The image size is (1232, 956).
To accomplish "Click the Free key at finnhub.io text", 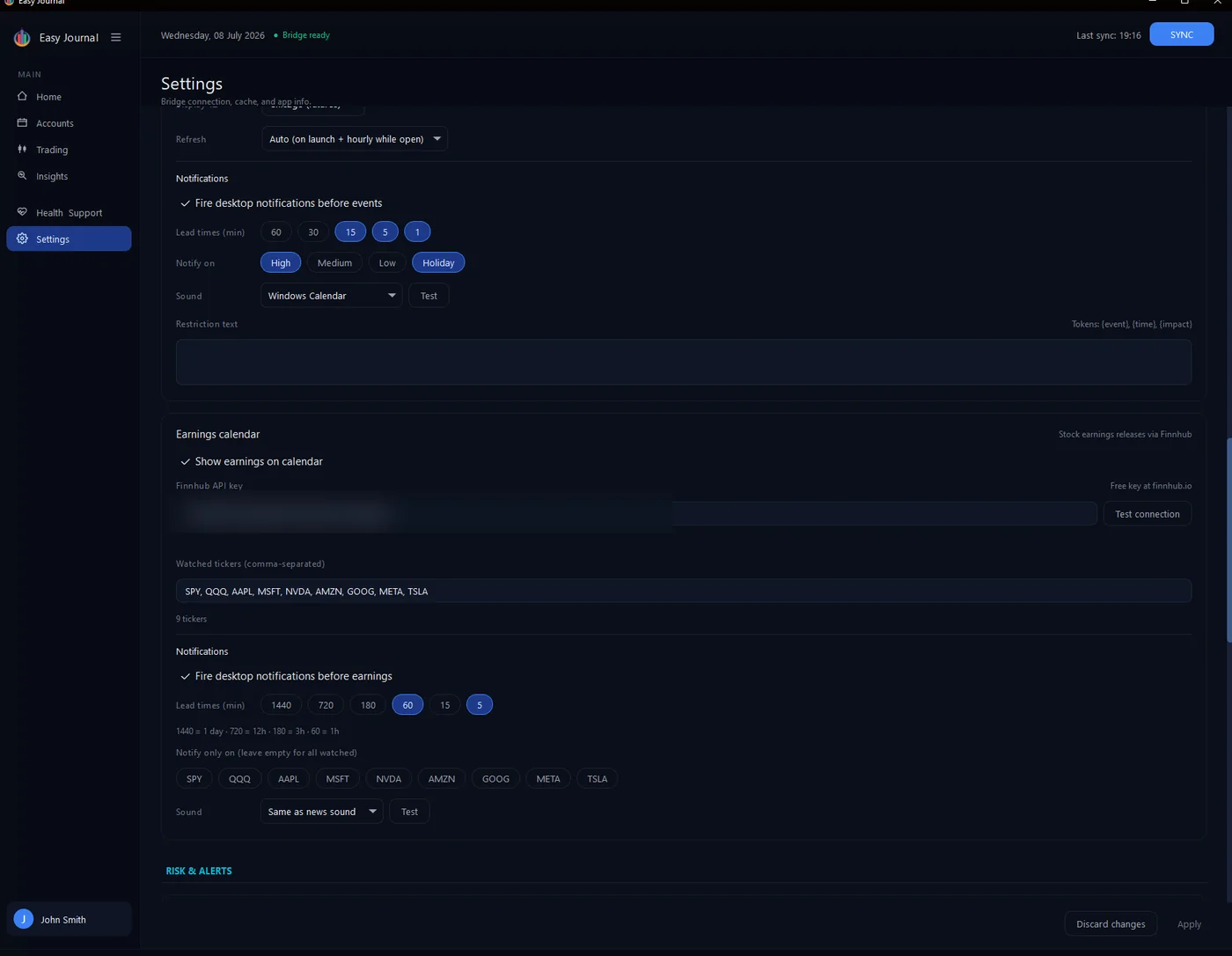I will click(x=1151, y=486).
